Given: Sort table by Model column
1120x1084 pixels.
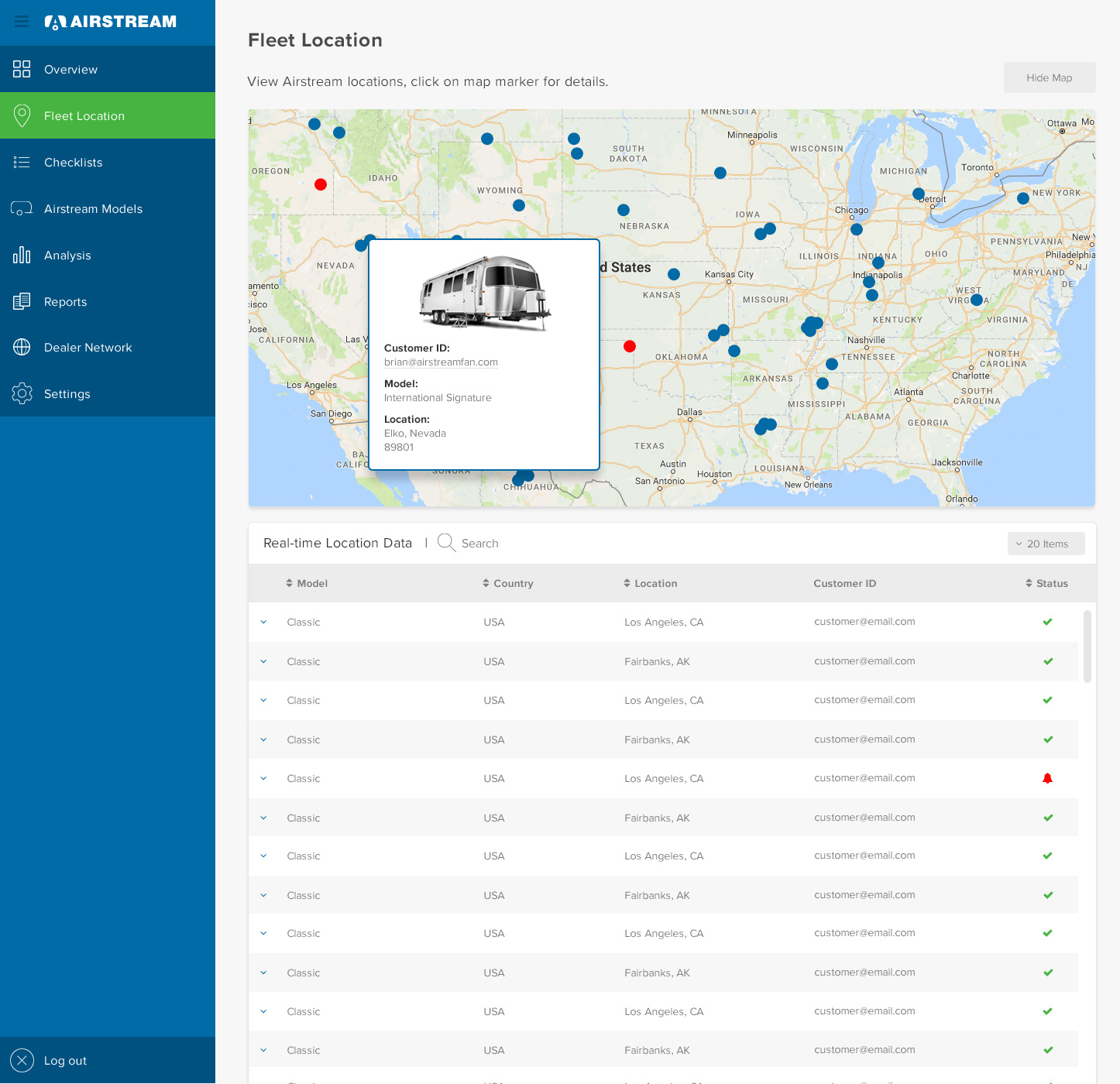Looking at the screenshot, I should 307,583.
